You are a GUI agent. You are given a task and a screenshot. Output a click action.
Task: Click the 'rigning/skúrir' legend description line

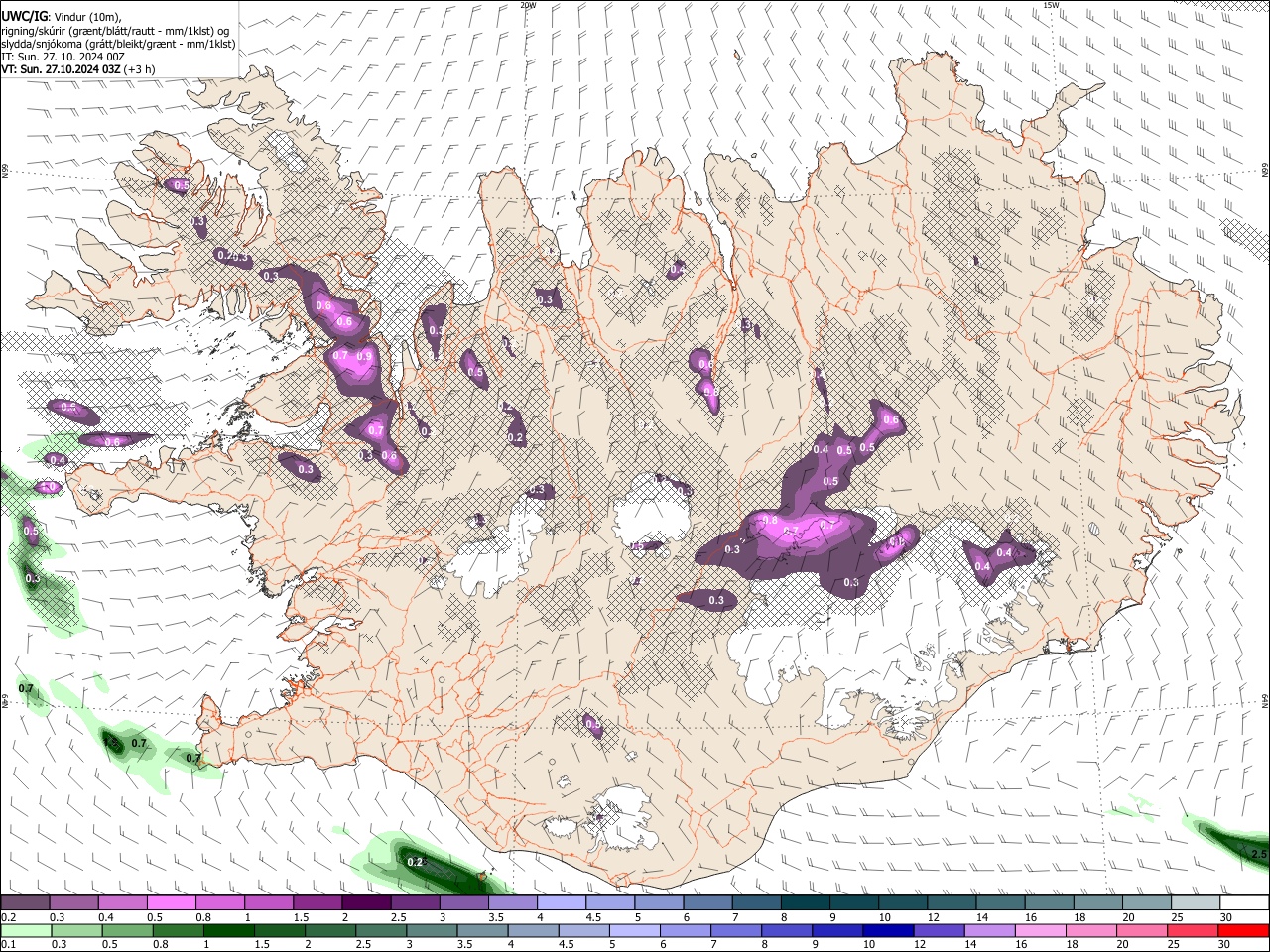115,31
